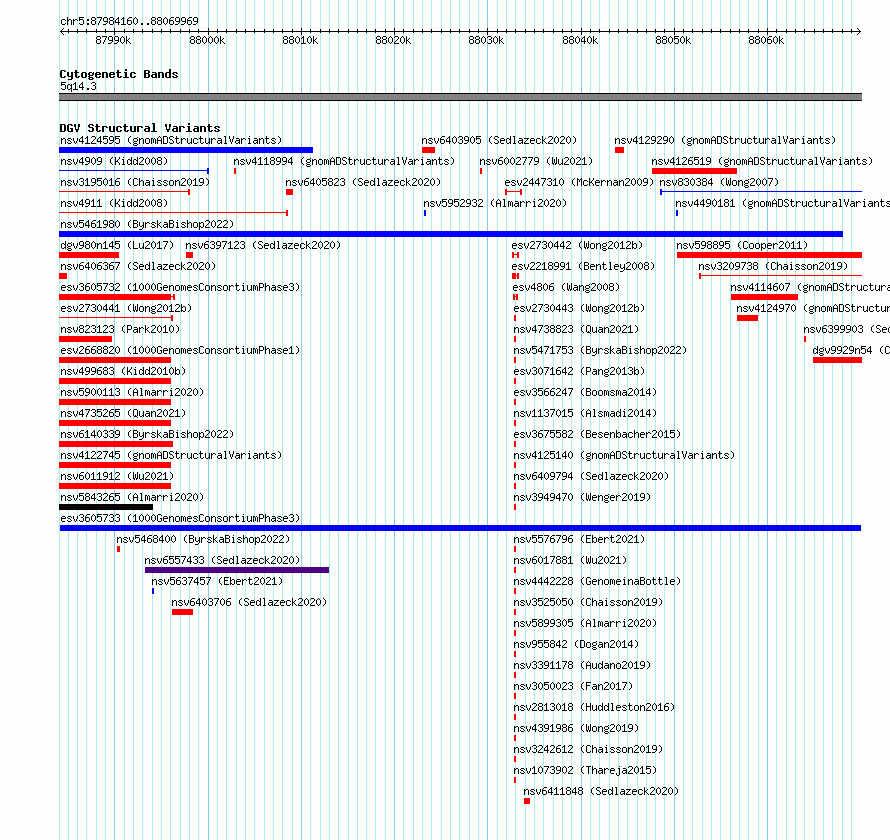The height and width of the screenshot is (840, 890).
Task: Select the blue nsv4124595 variant bar
Action: (x=186, y=150)
